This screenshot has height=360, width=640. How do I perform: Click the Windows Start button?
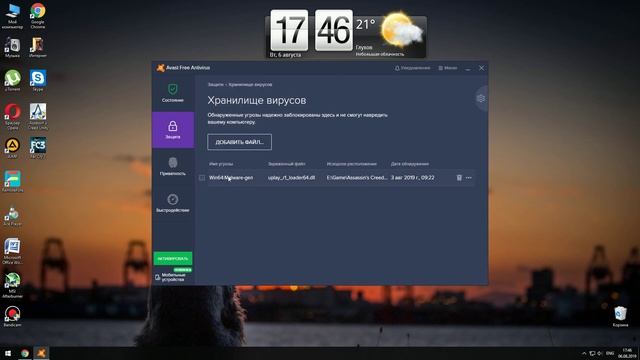[8, 353]
